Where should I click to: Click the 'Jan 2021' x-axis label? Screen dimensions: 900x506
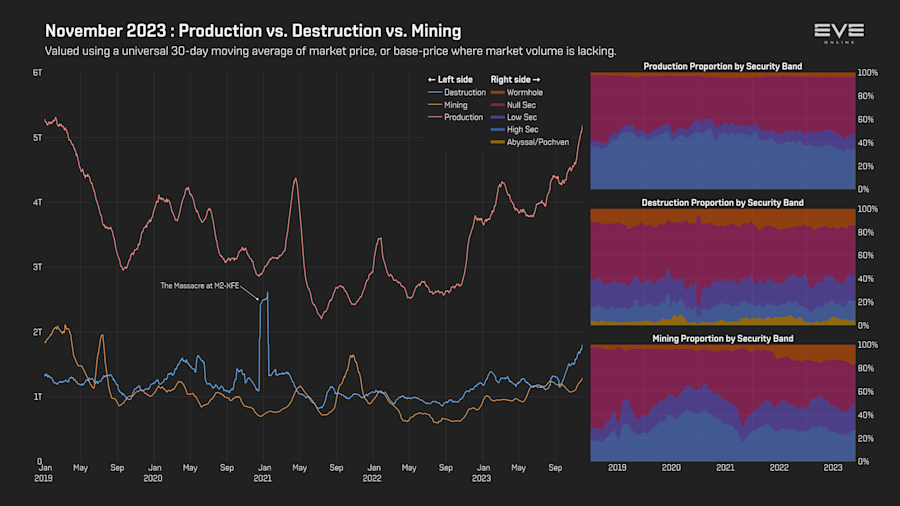263,473
